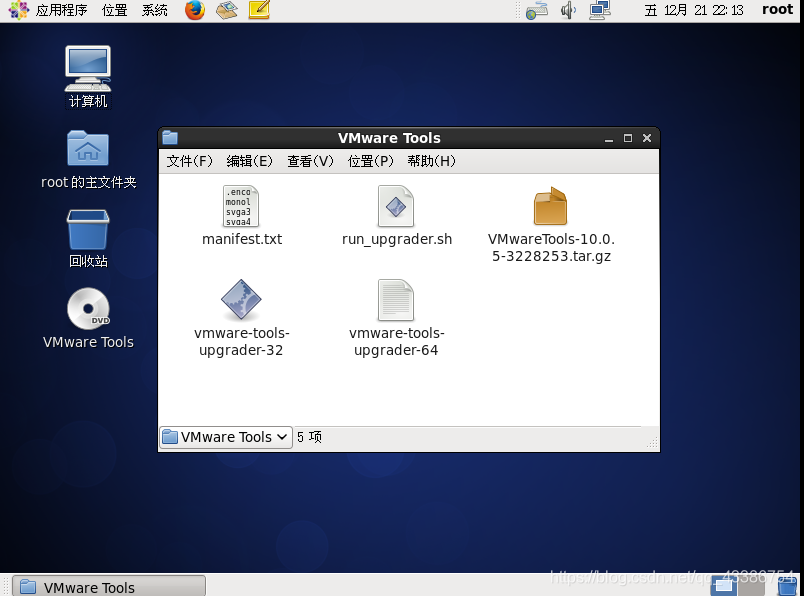The width and height of the screenshot is (804, 596).
Task: Minimize the VMware Tools window
Action: tap(609, 138)
